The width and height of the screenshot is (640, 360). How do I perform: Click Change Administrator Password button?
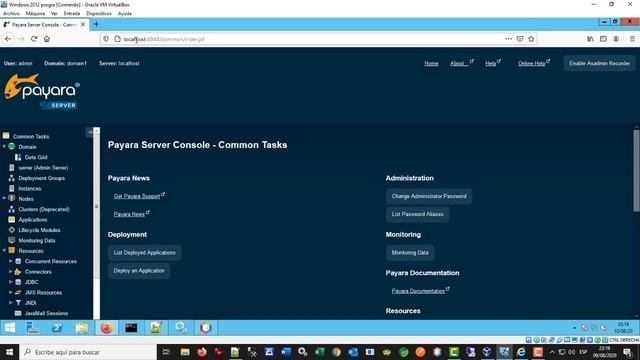click(x=429, y=196)
